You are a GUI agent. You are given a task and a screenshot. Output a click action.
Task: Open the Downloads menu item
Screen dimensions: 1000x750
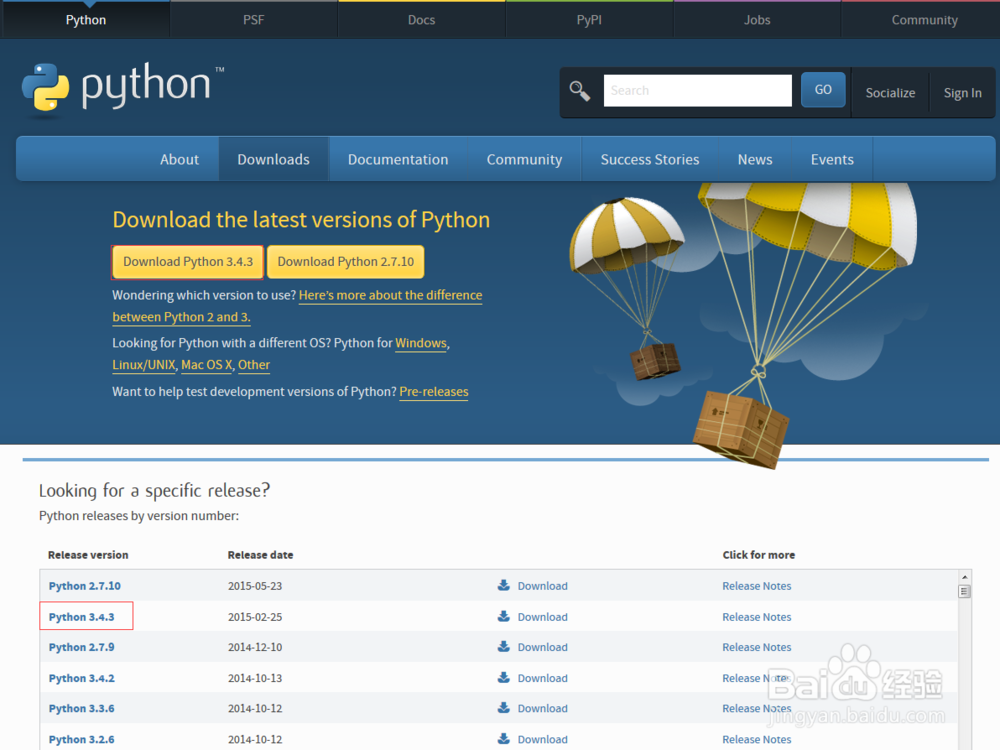274,159
